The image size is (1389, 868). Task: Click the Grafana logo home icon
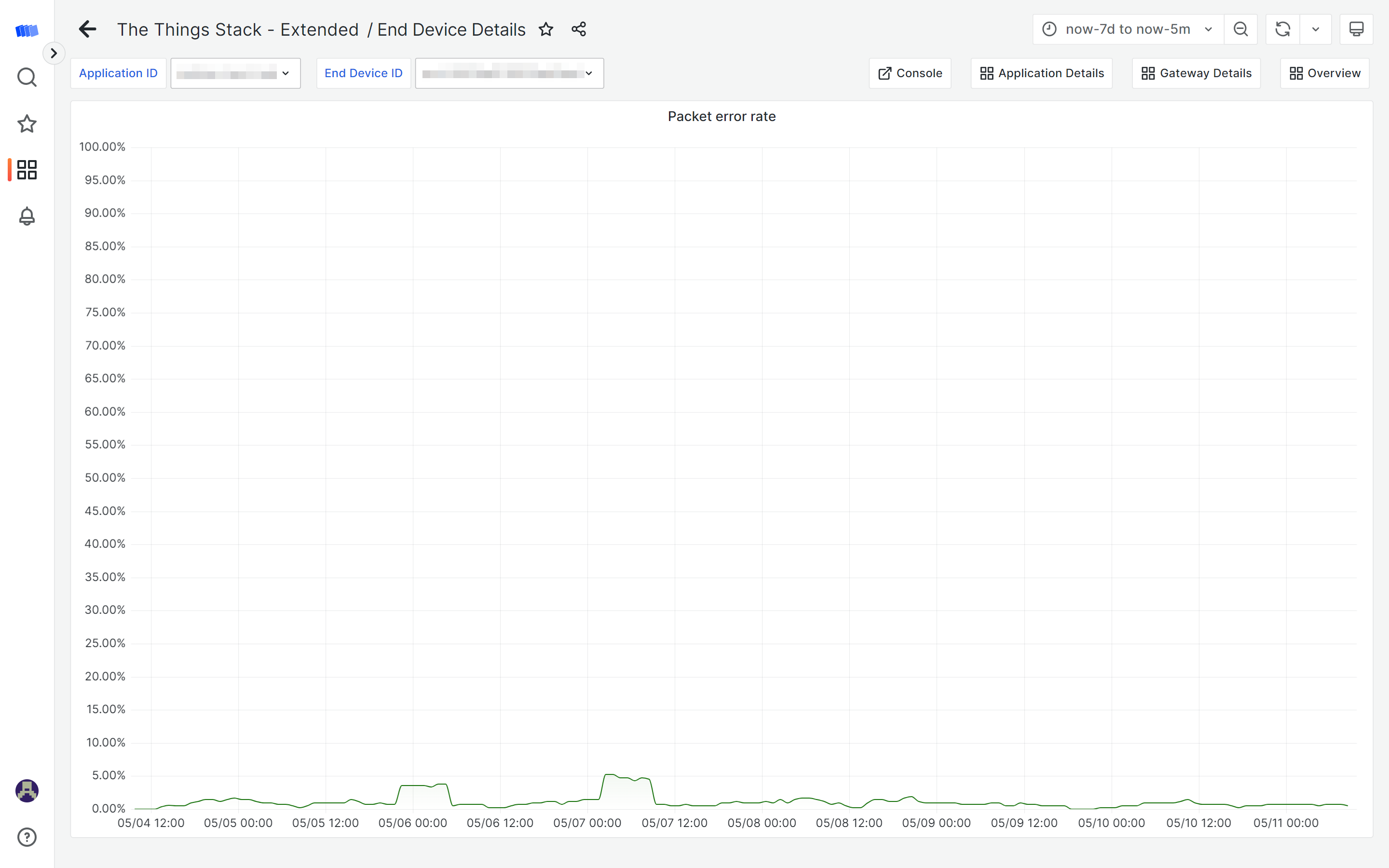pos(27,30)
